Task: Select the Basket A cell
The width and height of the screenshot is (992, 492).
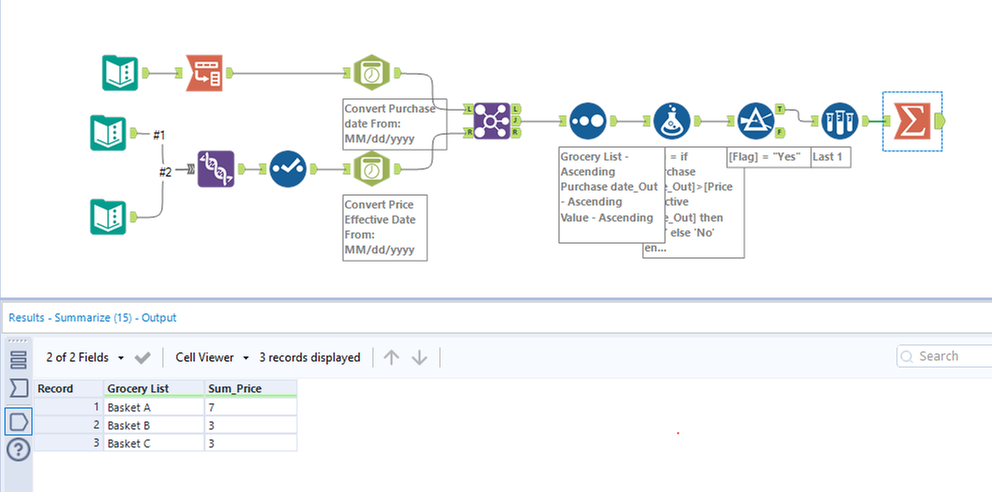Action: tap(154, 407)
